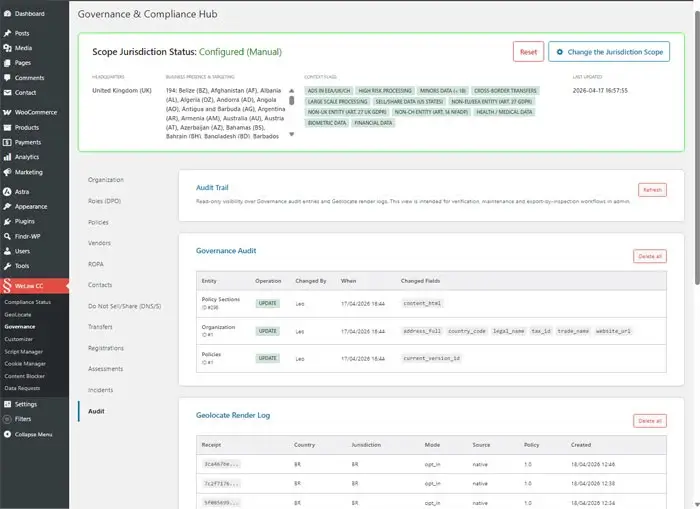Open the Payments icon
Viewport: 700px width, 509px height.
pyautogui.click(x=7, y=142)
